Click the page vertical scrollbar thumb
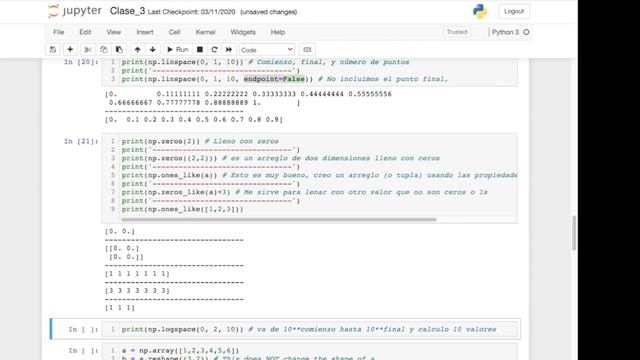 574,233
